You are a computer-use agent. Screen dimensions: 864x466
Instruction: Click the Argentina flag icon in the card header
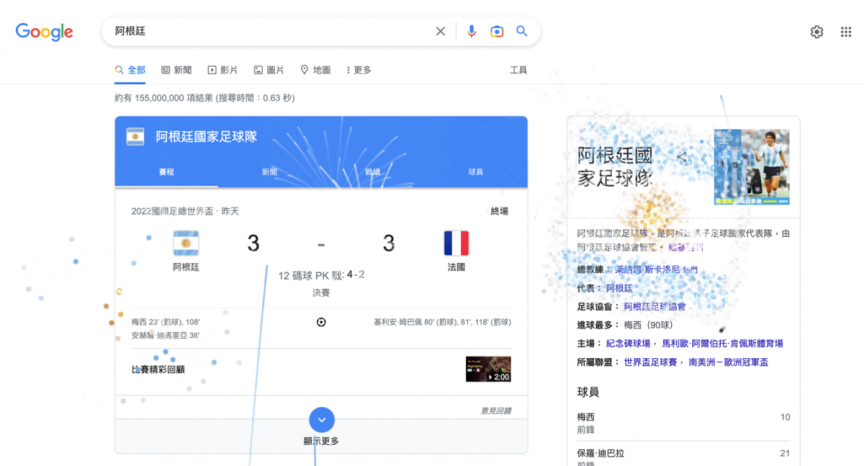tap(135, 137)
